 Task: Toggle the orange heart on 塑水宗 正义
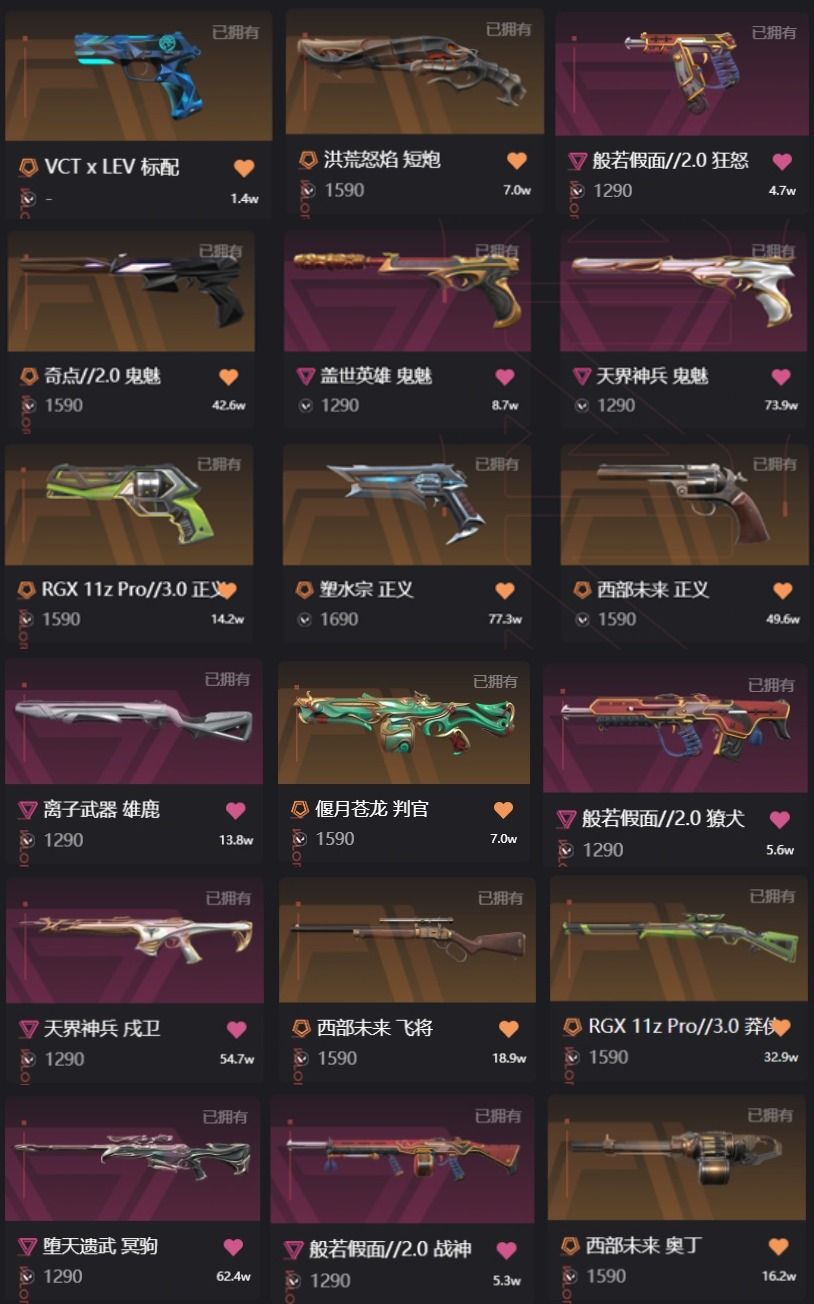coord(504,590)
